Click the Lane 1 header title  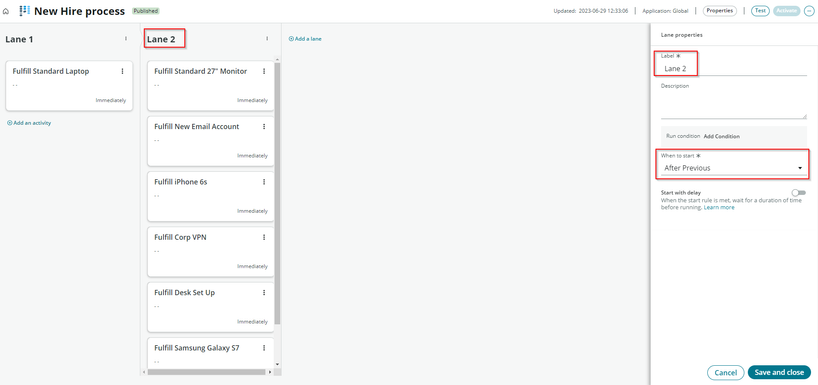[19, 39]
